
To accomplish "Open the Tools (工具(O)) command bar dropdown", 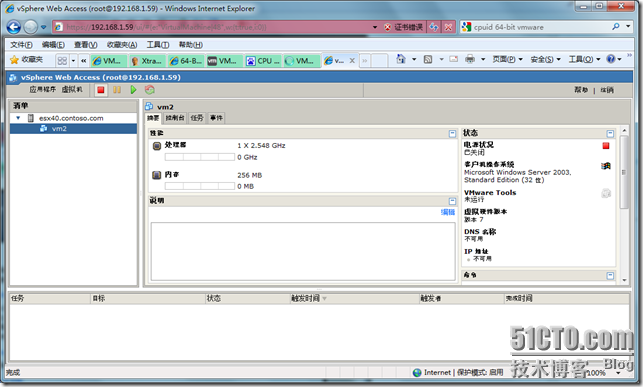I will 584,59.
